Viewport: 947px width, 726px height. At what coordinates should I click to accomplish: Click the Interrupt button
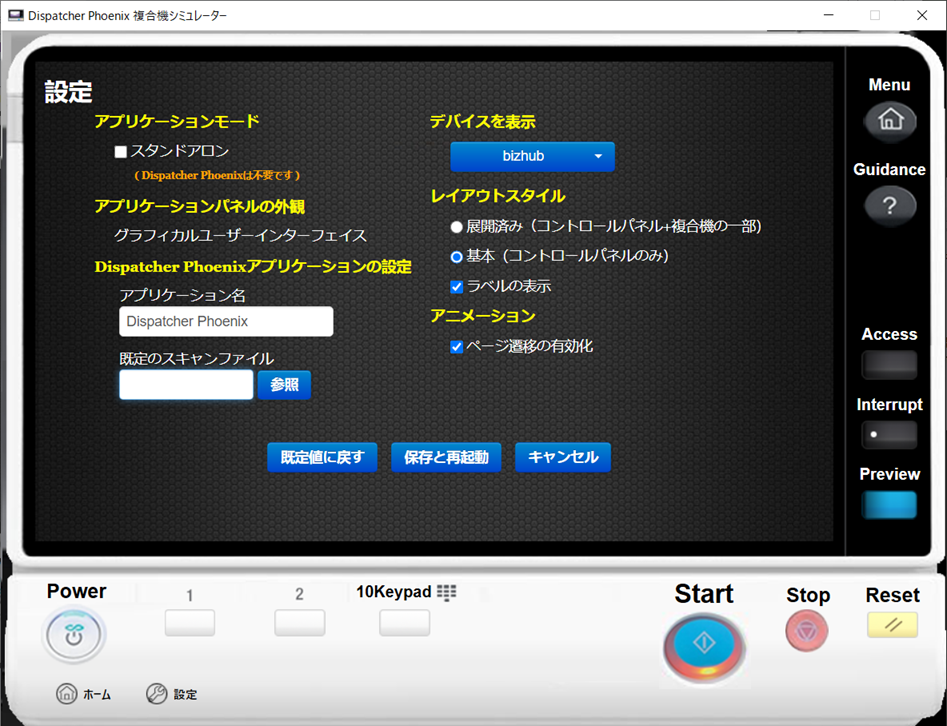(890, 435)
